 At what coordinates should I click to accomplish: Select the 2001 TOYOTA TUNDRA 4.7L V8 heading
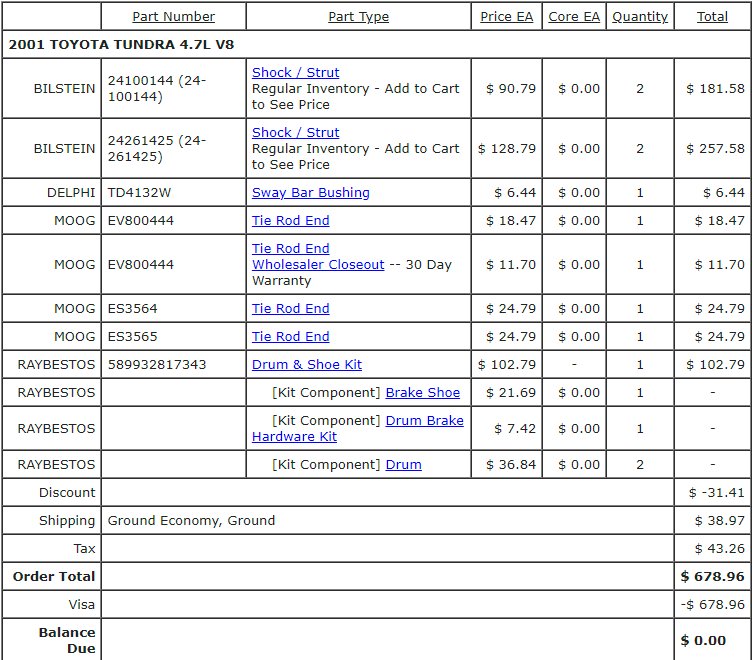coord(121,45)
